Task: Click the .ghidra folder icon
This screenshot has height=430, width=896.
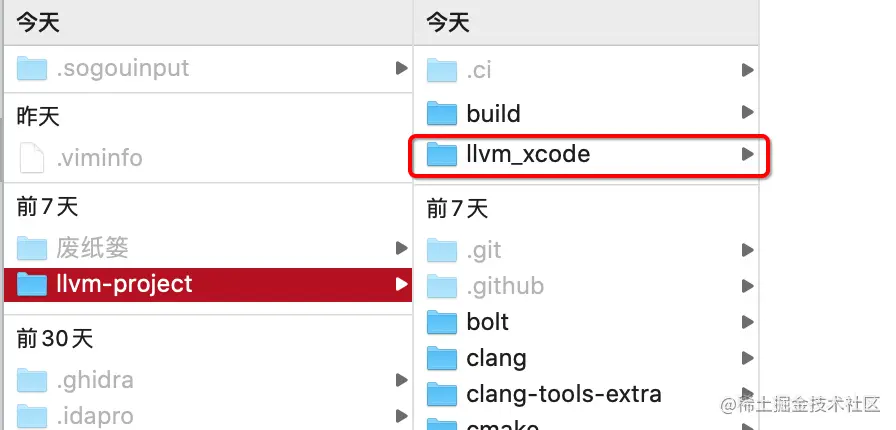Action: click(x=31, y=380)
